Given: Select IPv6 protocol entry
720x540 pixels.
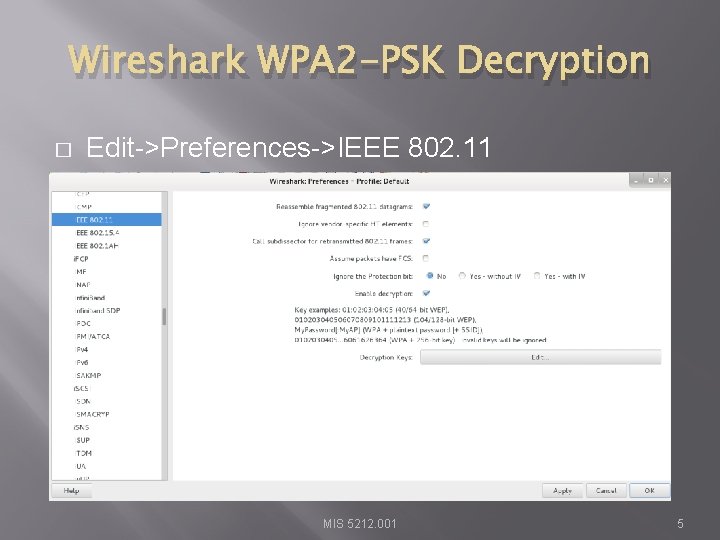Looking at the screenshot, I should tap(107, 362).
